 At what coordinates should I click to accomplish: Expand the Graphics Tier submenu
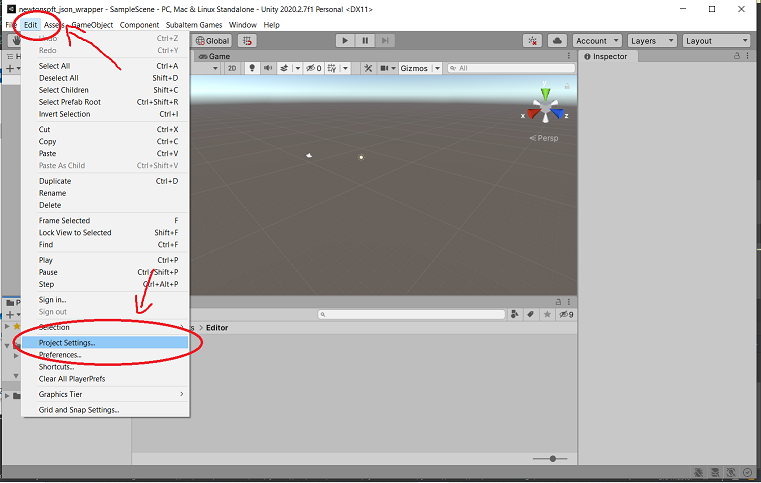tap(105, 394)
